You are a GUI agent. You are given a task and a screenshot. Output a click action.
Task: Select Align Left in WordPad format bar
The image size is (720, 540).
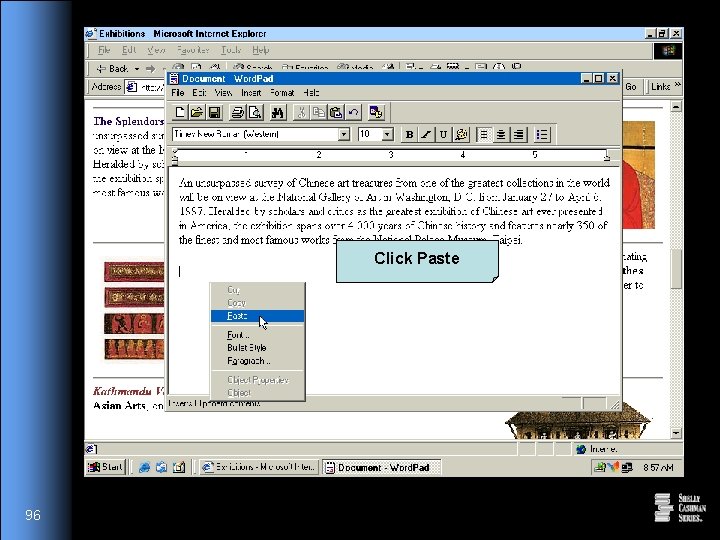[484, 135]
